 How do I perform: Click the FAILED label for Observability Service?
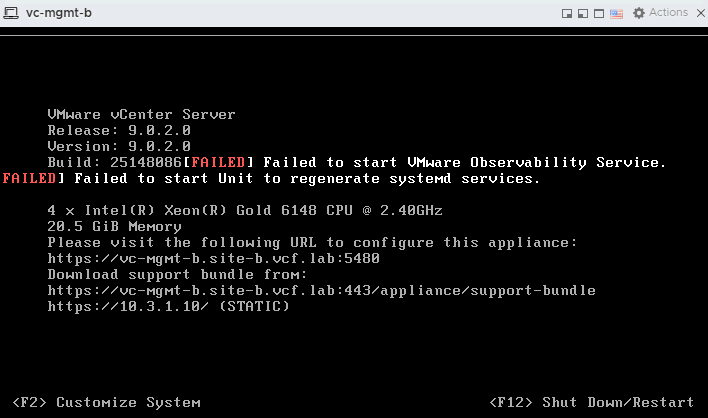coord(222,162)
